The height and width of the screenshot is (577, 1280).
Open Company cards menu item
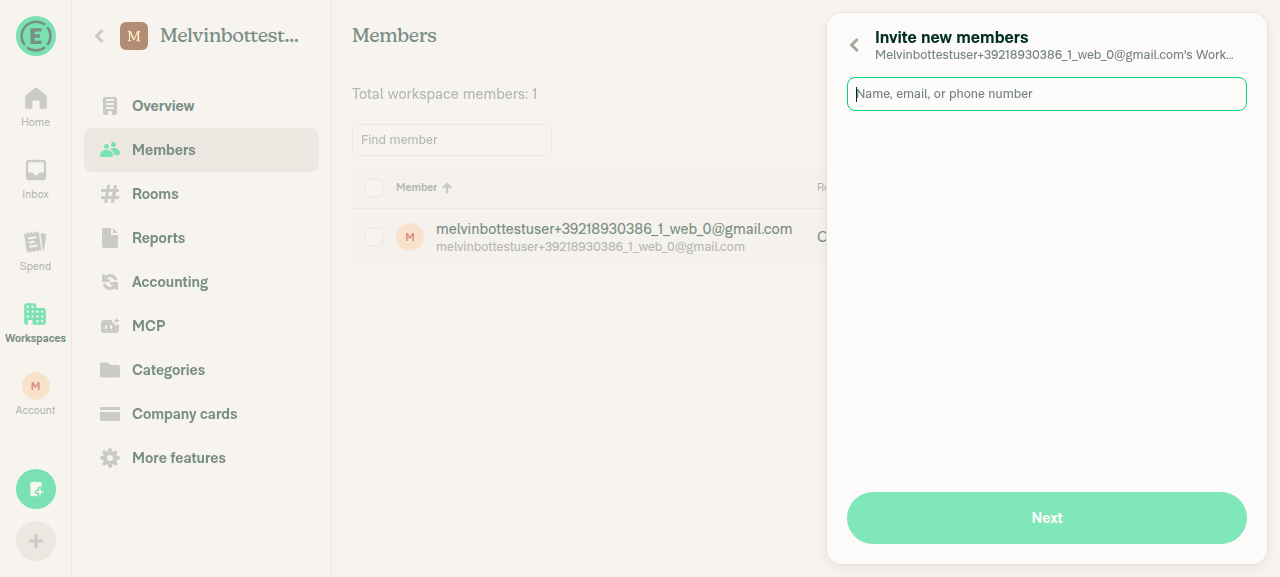(201, 414)
